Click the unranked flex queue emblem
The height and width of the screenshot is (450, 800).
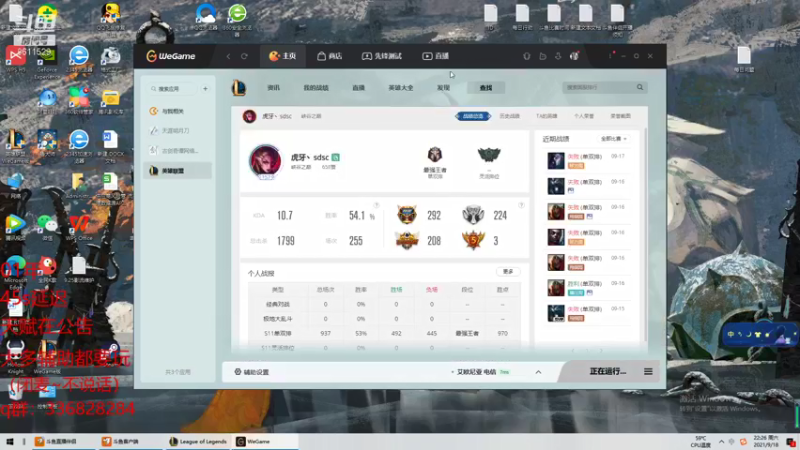pyautogui.click(x=489, y=155)
